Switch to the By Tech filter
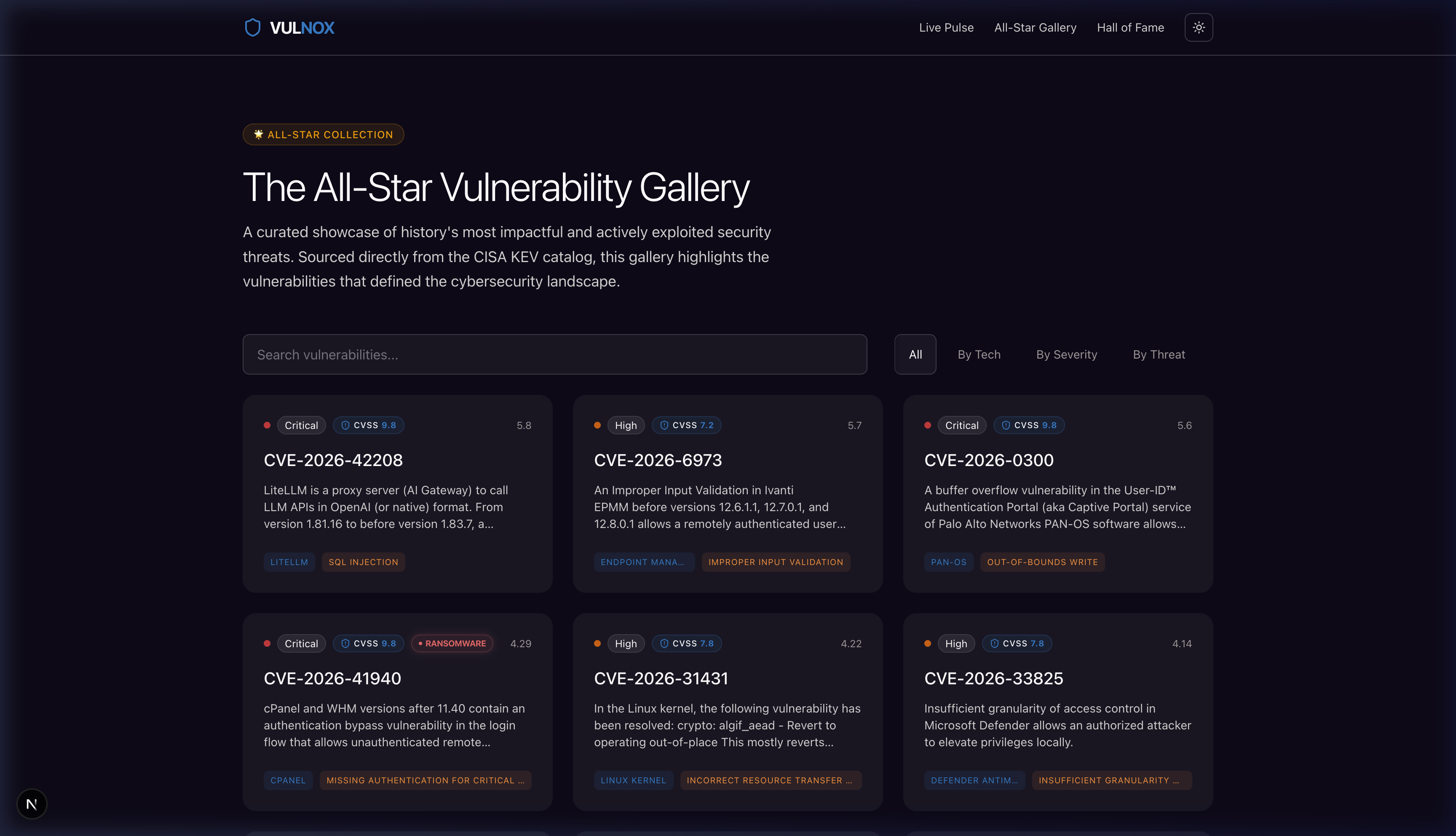This screenshot has width=1456, height=836. [x=979, y=354]
